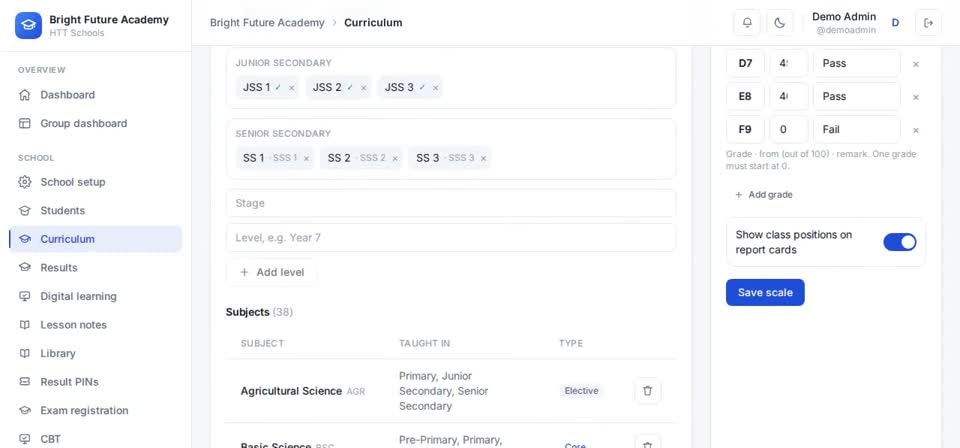960x448 pixels.
Task: Click the SENIOR SECONDARY stage label
Action: pyautogui.click(x=283, y=133)
